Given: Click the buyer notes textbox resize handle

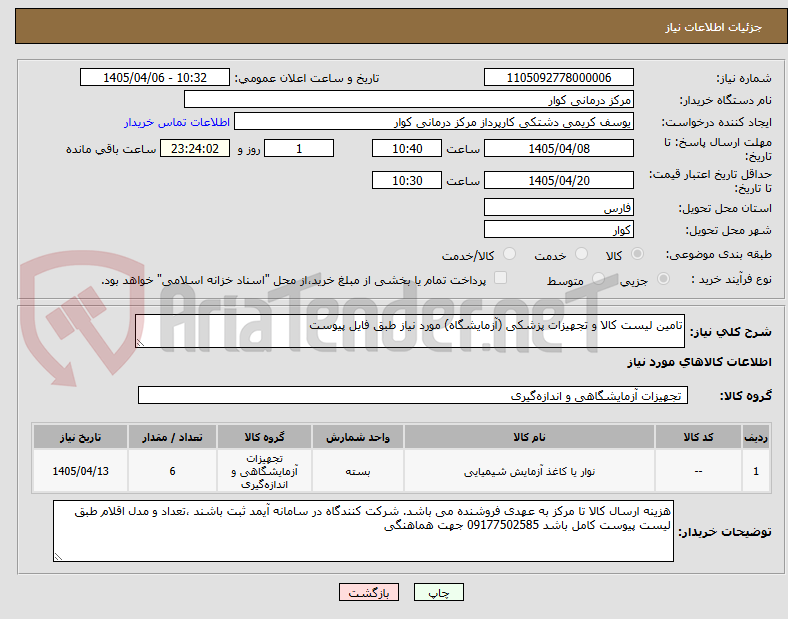Looking at the screenshot, I should (x=58, y=557).
